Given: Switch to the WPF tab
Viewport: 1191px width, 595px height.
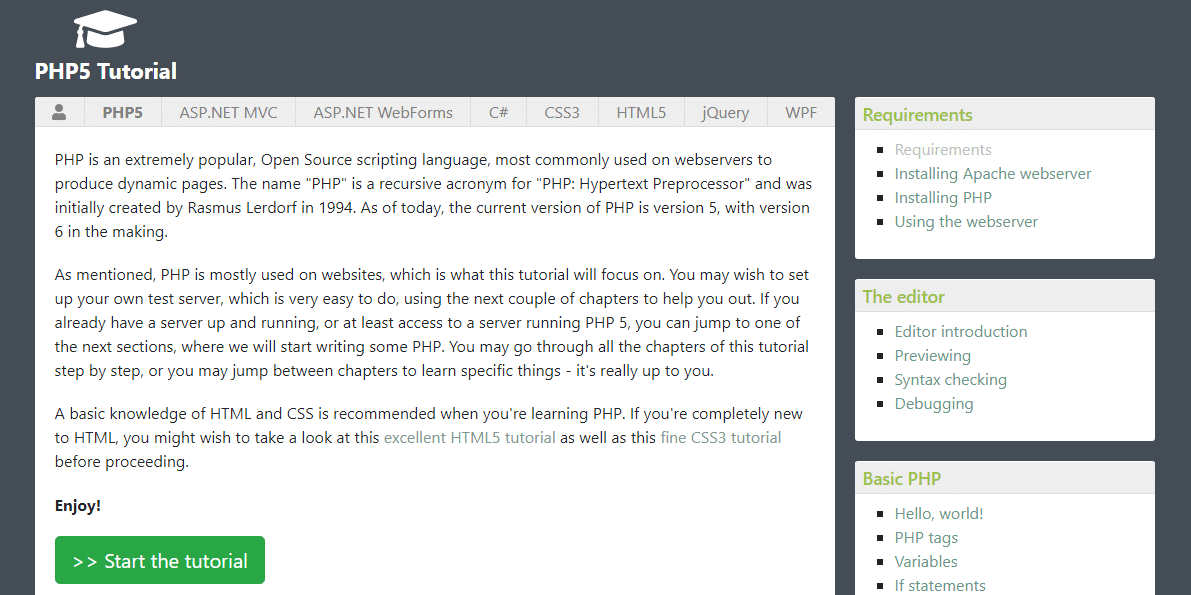Looking at the screenshot, I should click(x=801, y=112).
